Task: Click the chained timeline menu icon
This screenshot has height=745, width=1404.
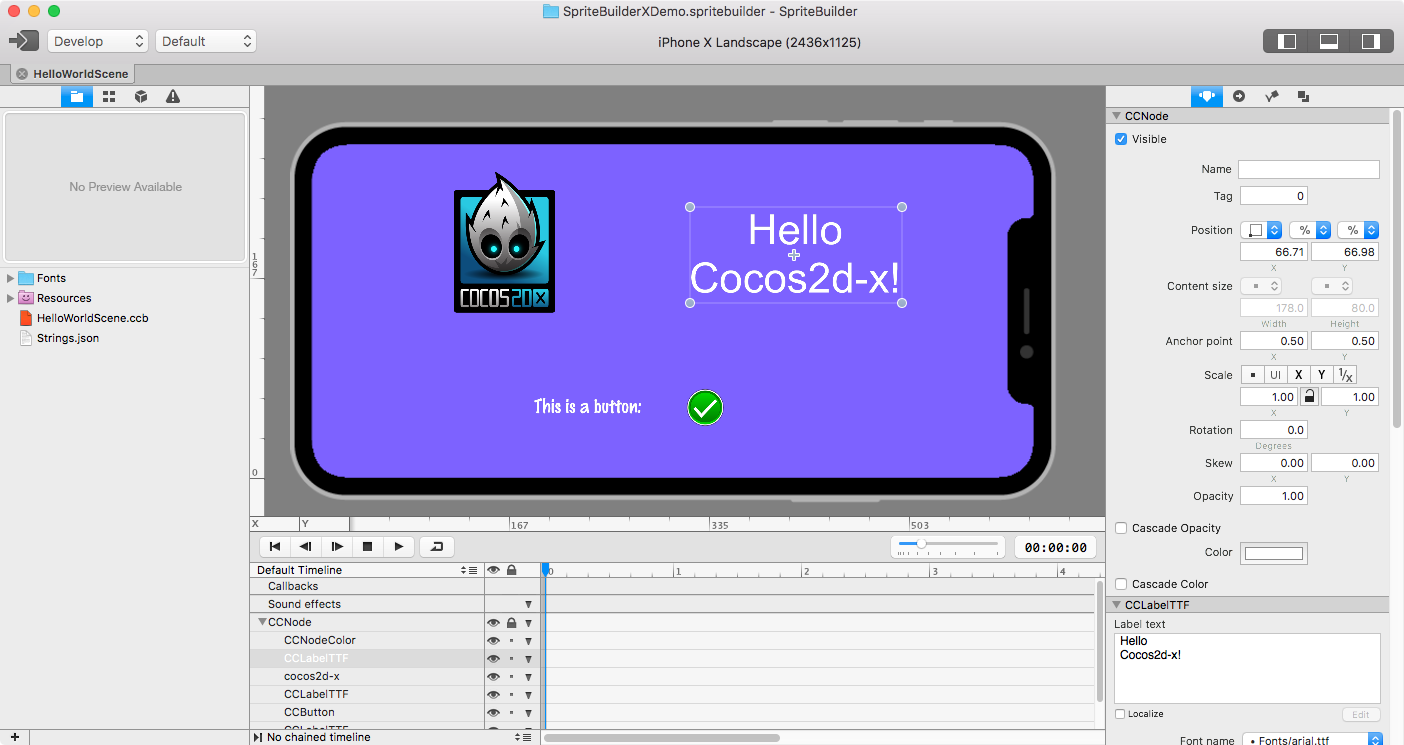Action: click(x=523, y=737)
